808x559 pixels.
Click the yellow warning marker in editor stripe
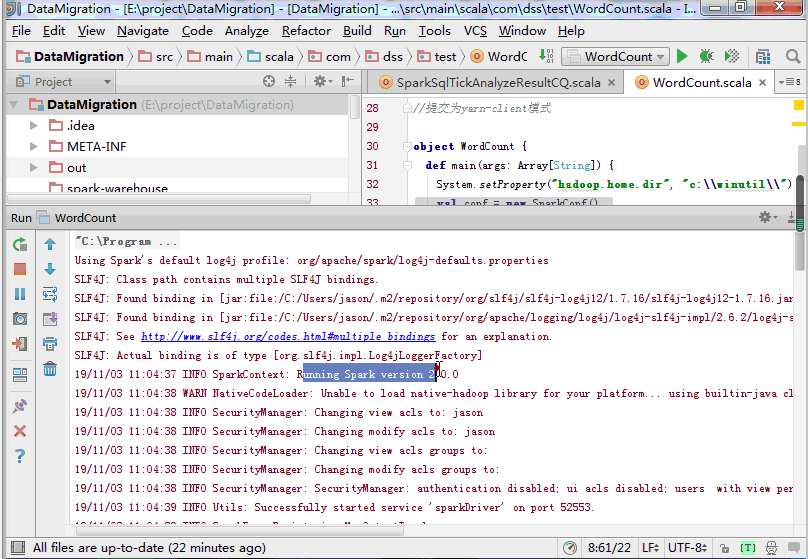point(799,104)
